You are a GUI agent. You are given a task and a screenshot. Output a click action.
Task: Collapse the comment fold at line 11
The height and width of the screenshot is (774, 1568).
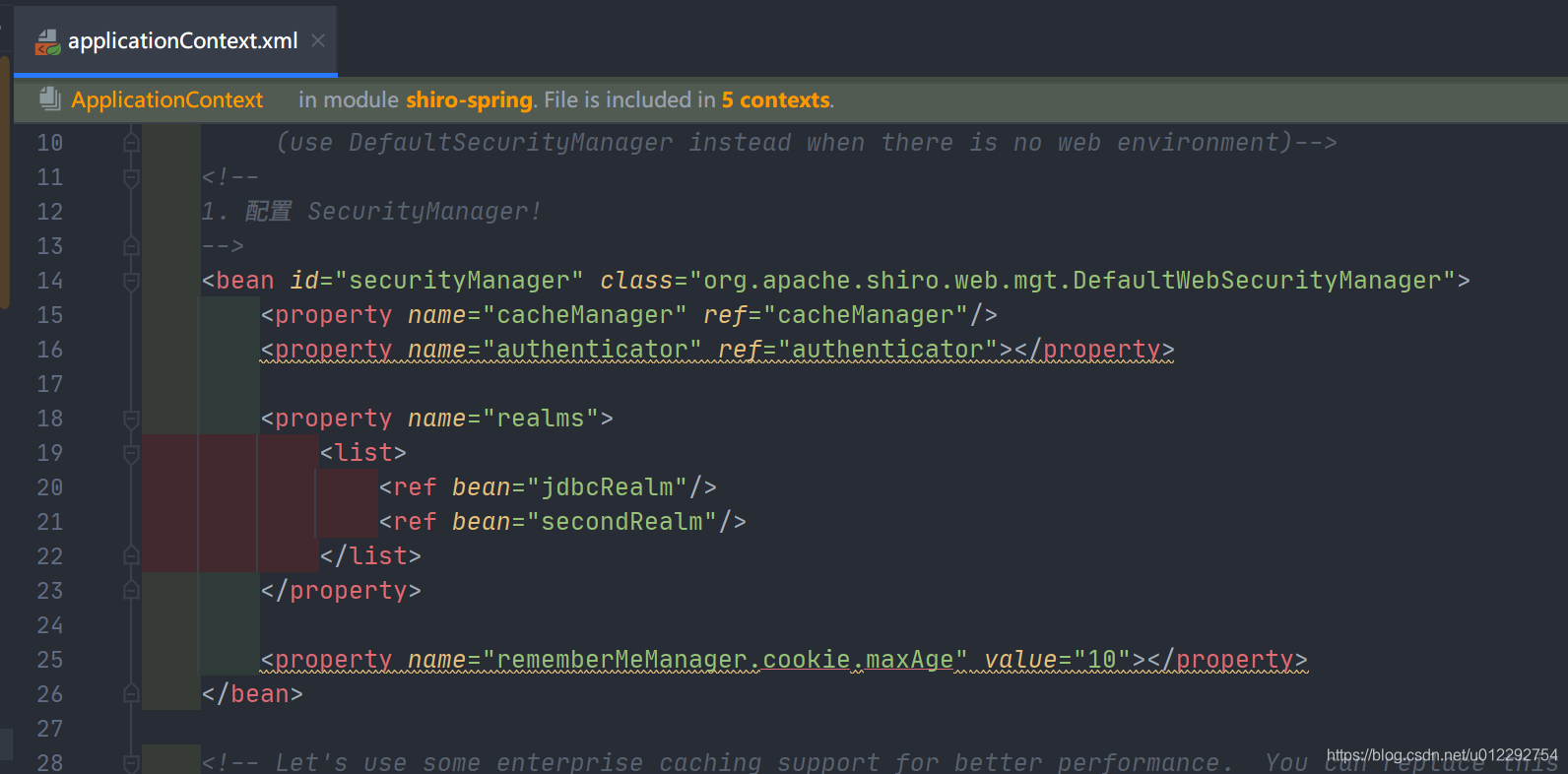pyautogui.click(x=131, y=177)
